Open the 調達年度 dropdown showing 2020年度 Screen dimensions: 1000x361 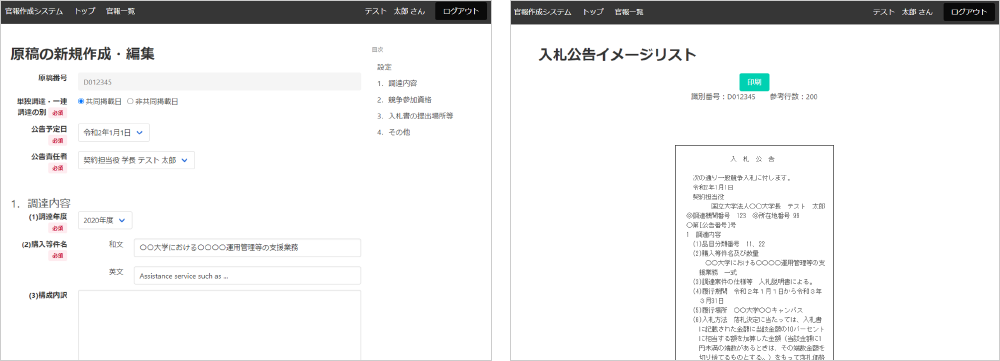pyautogui.click(x=105, y=220)
